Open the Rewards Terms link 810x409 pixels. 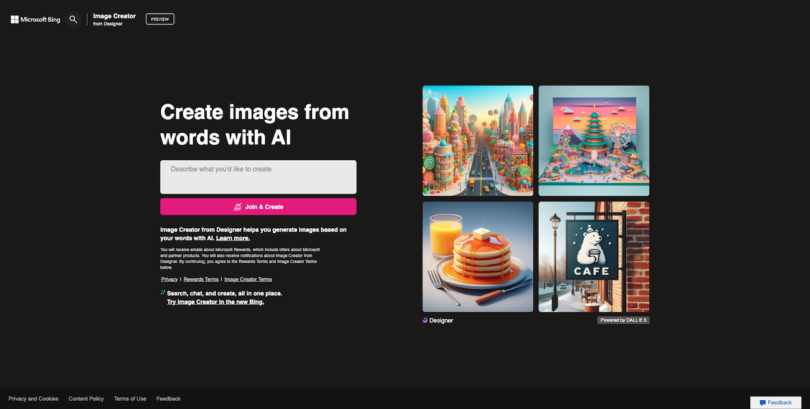coord(201,279)
